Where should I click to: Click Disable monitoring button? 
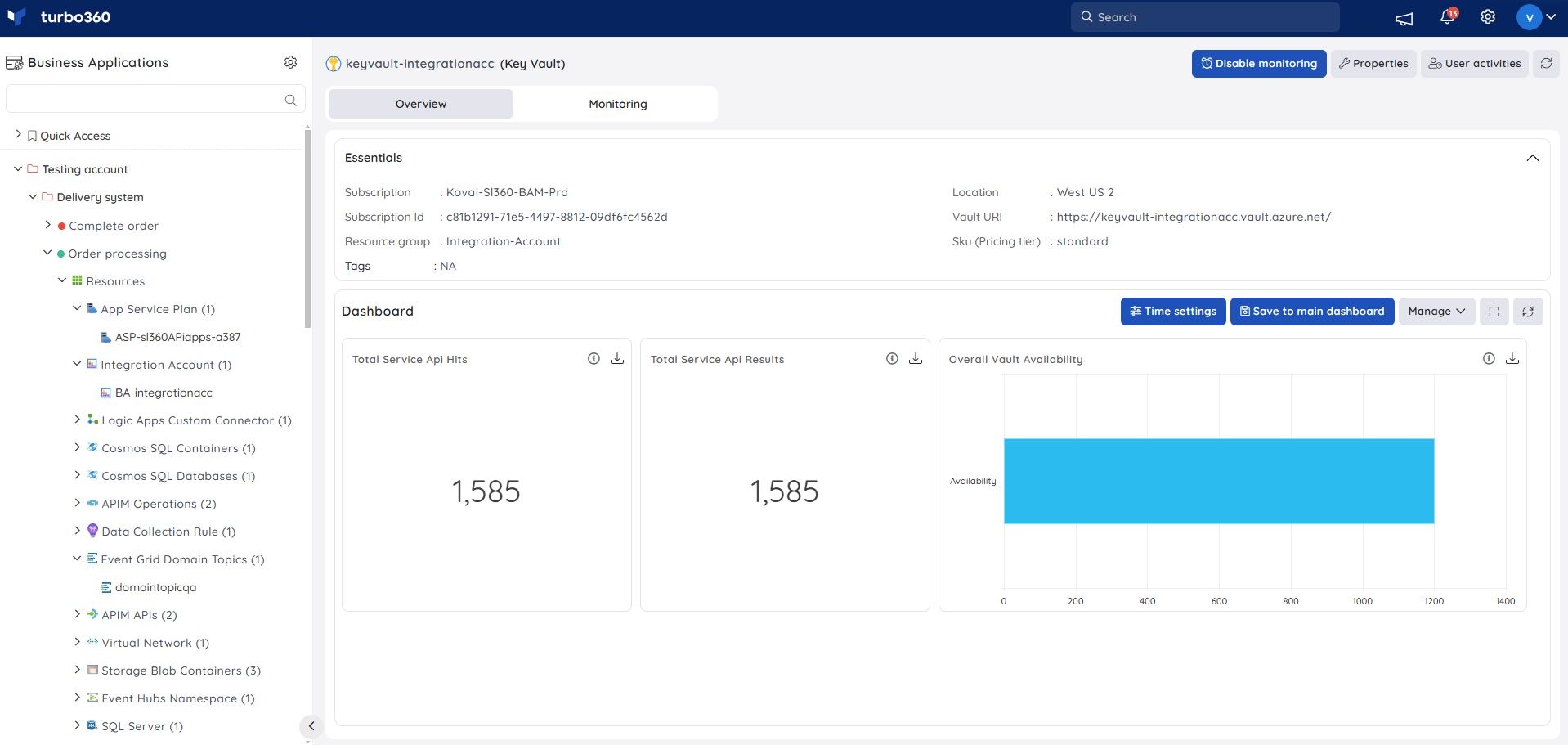pos(1259,64)
